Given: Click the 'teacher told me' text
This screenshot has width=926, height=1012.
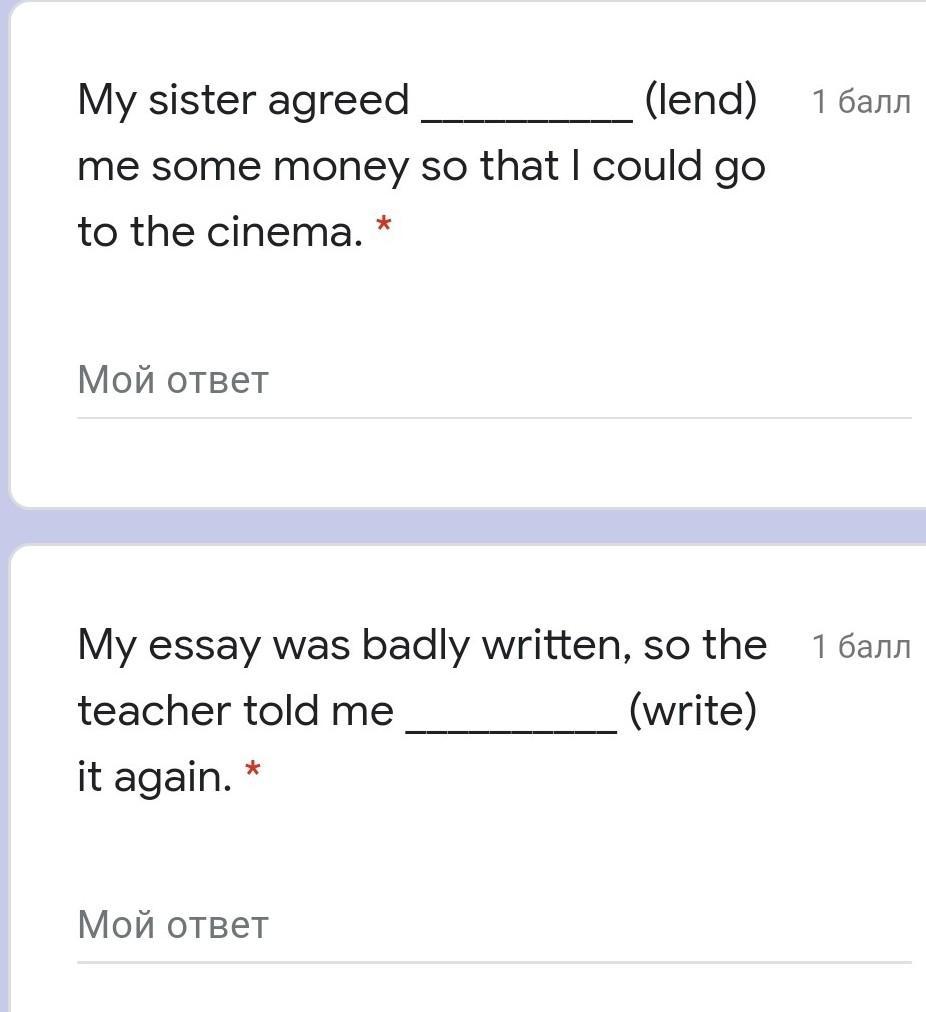Looking at the screenshot, I should (236, 711).
